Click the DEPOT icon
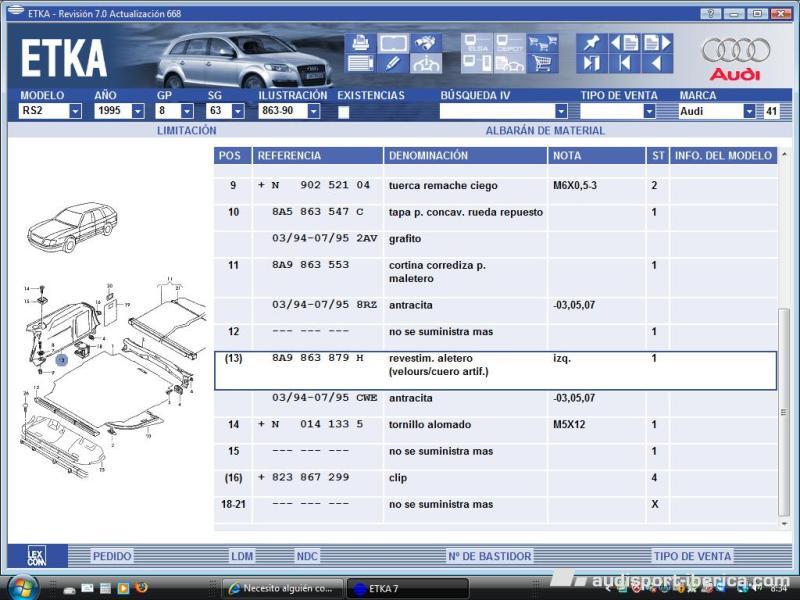This screenshot has width=800, height=600. pos(509,43)
